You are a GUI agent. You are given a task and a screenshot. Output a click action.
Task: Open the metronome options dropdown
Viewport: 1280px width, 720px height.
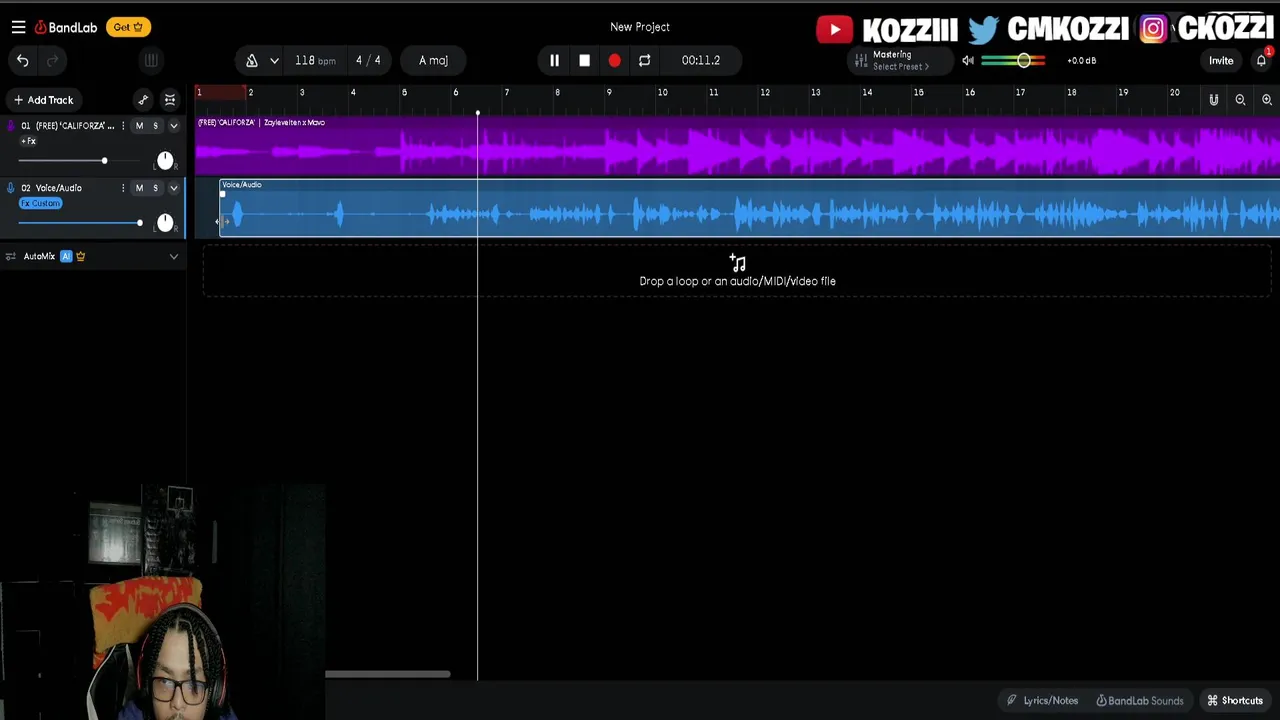tap(274, 60)
